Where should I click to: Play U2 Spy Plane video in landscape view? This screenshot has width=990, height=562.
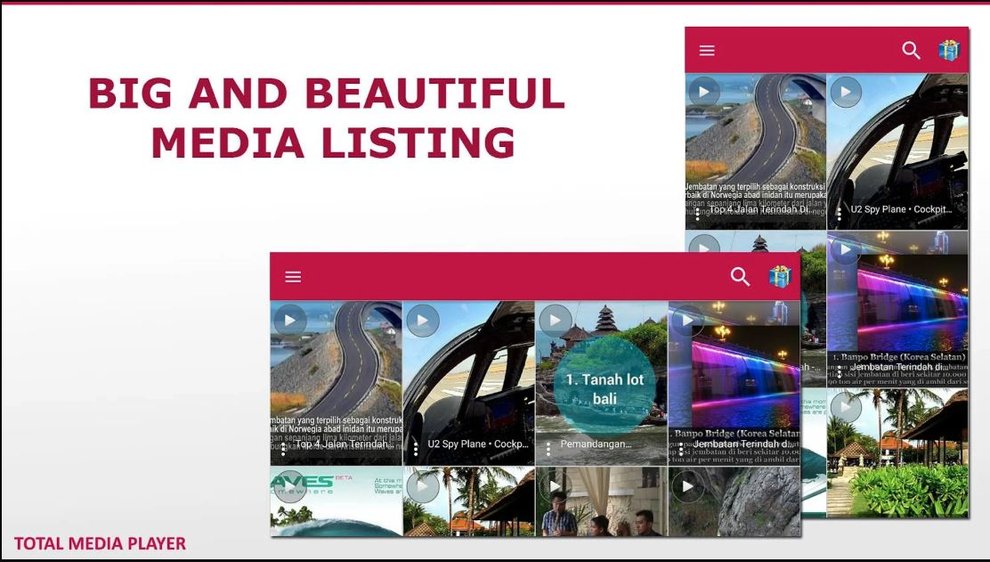tap(423, 321)
